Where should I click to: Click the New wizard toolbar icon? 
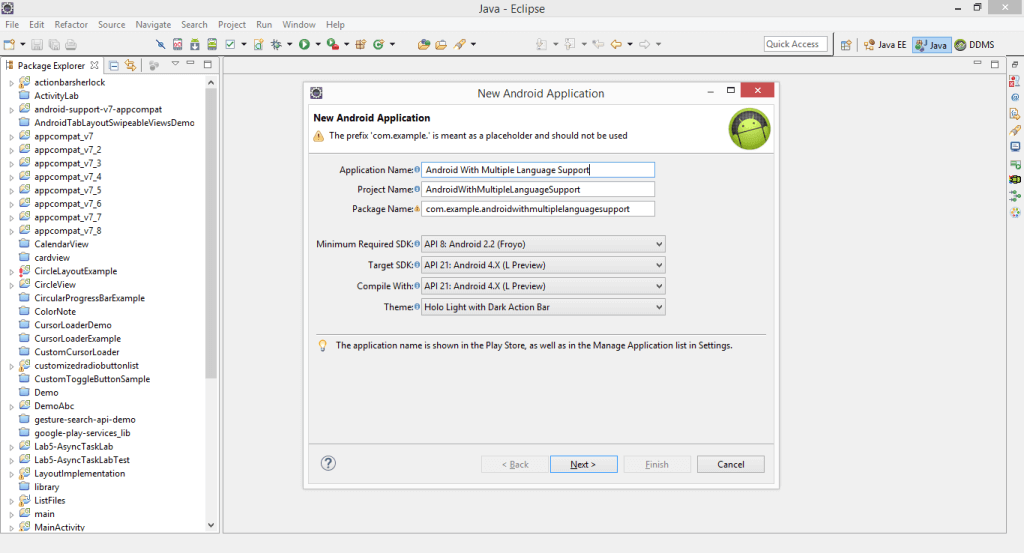click(x=9, y=44)
